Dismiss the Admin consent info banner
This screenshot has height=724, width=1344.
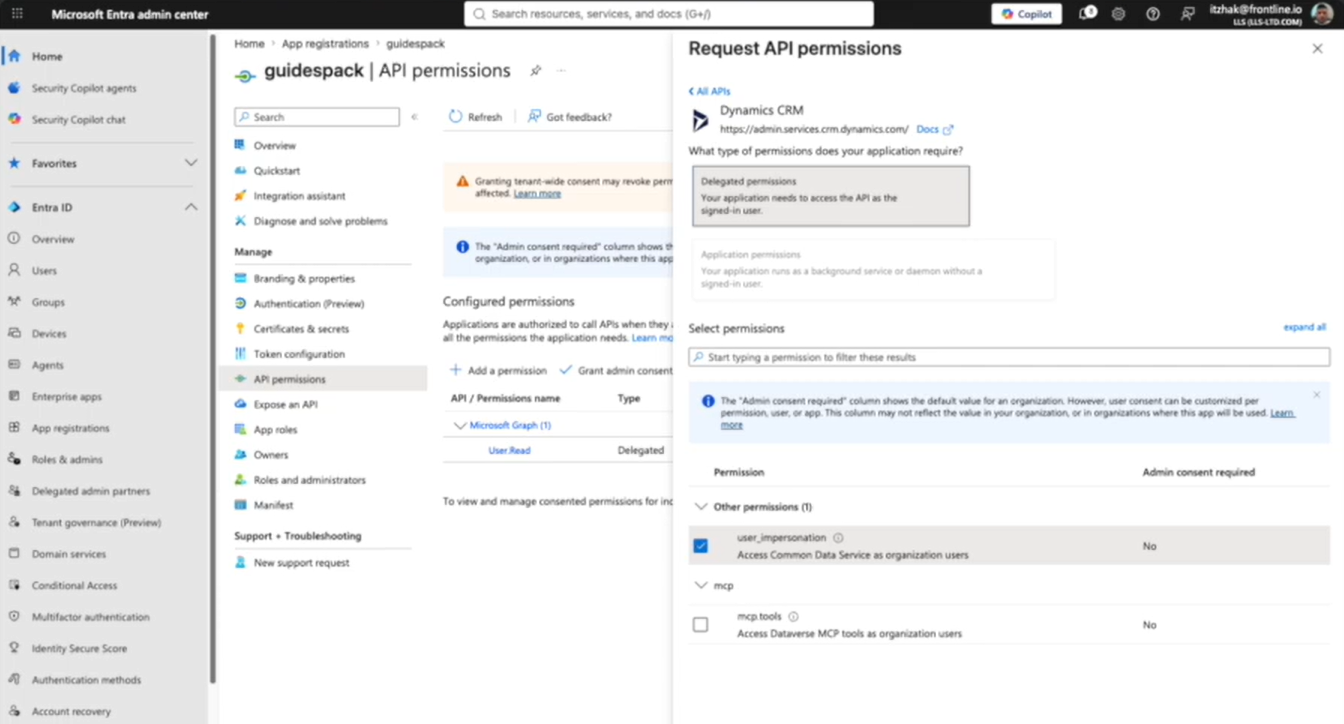coord(1316,395)
